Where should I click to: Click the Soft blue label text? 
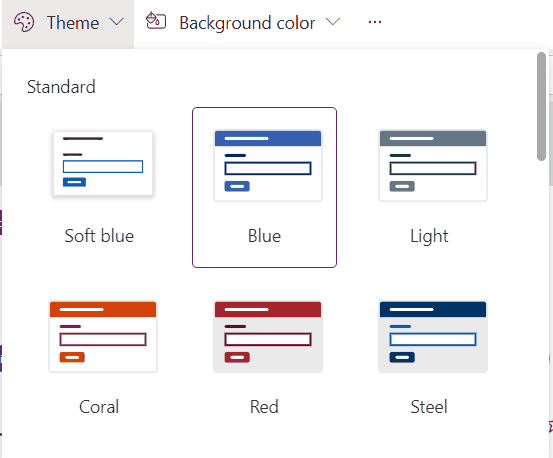coord(99,236)
